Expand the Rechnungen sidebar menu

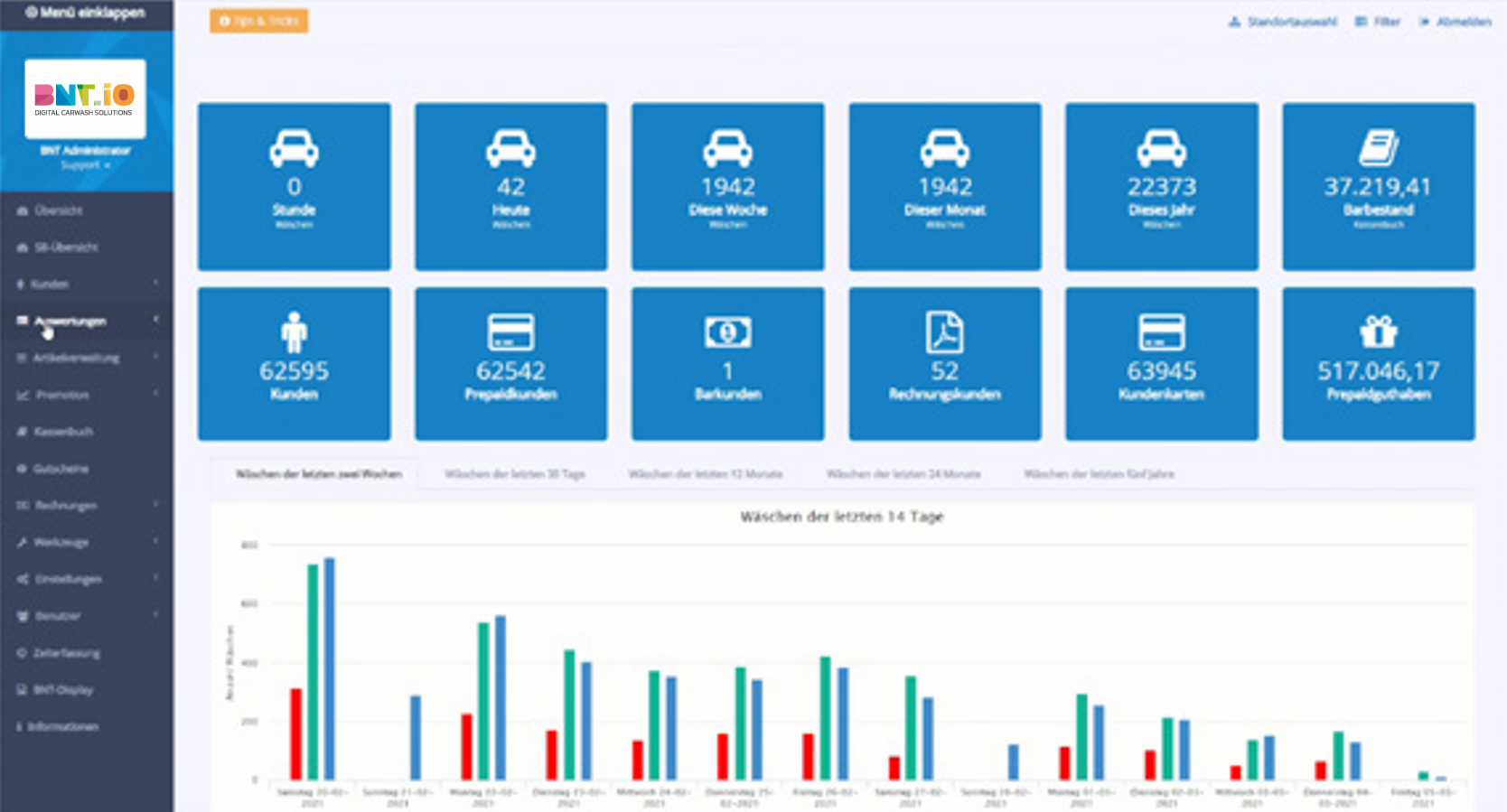tap(87, 505)
